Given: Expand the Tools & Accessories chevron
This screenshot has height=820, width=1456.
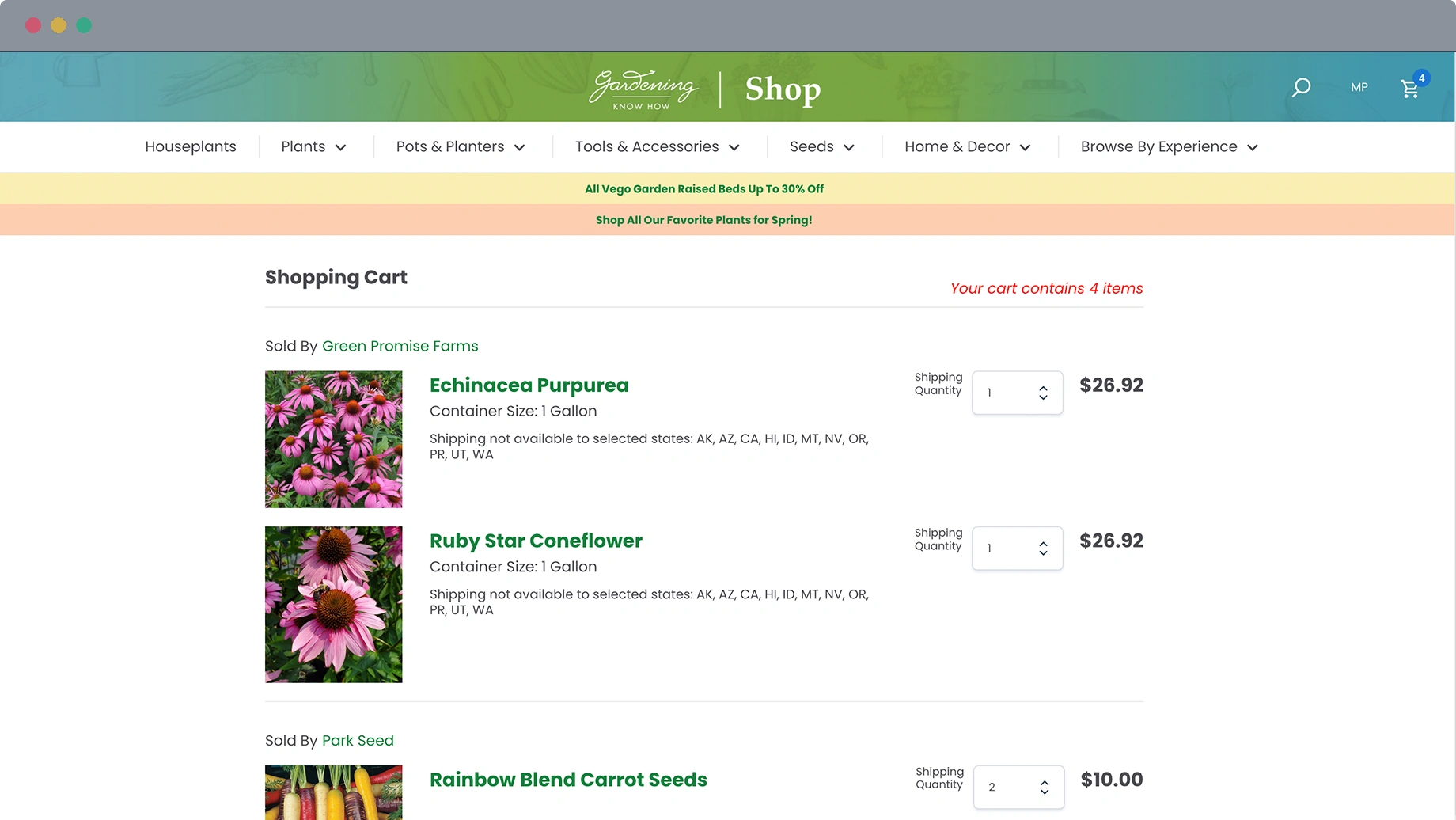Looking at the screenshot, I should (734, 147).
